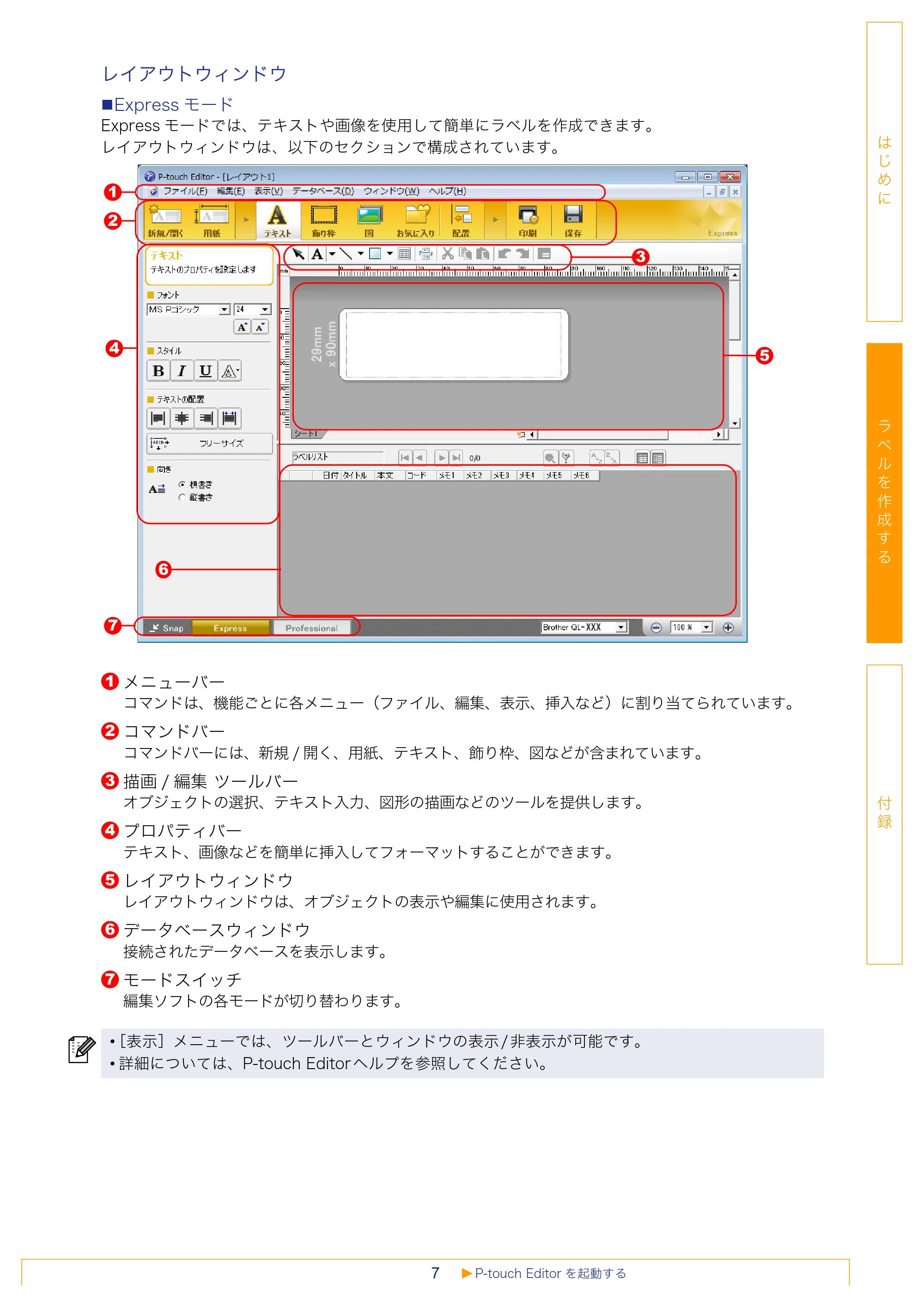Screen dimensions: 924x1308
Task: Click the 配置 (Arrange) command icon
Action: point(461,221)
